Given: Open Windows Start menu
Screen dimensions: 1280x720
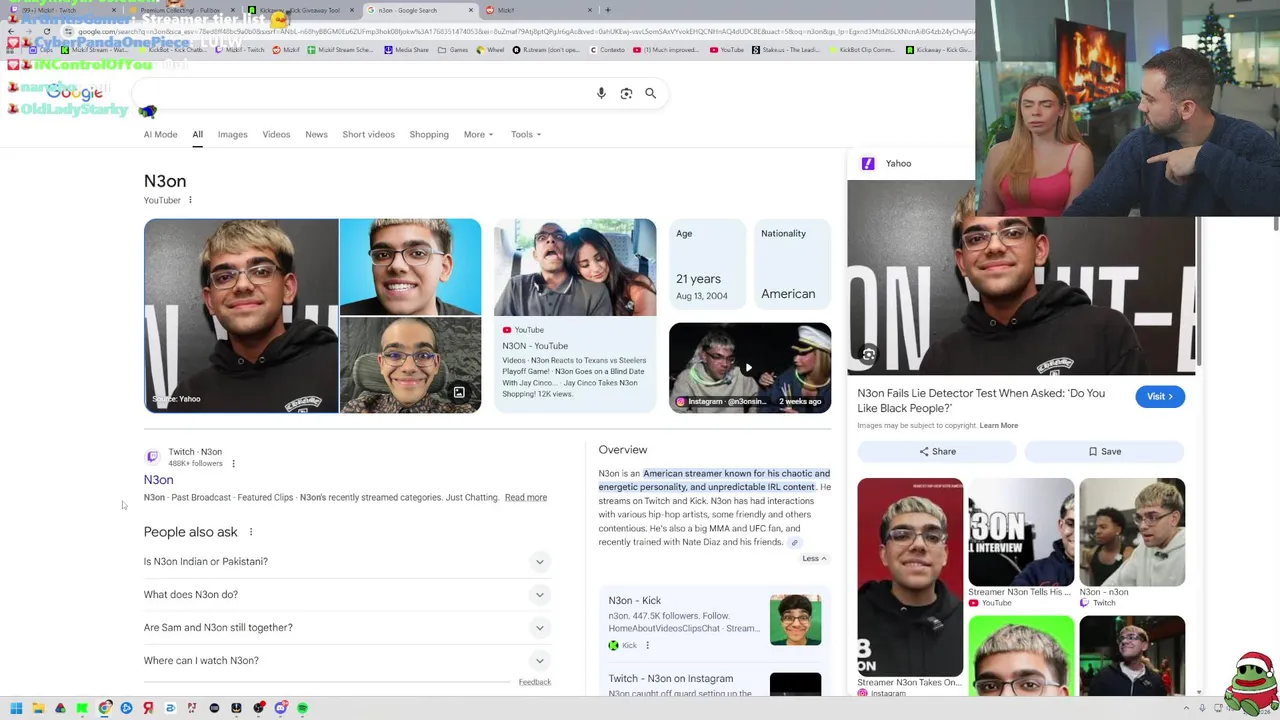Looking at the screenshot, I should [x=16, y=708].
